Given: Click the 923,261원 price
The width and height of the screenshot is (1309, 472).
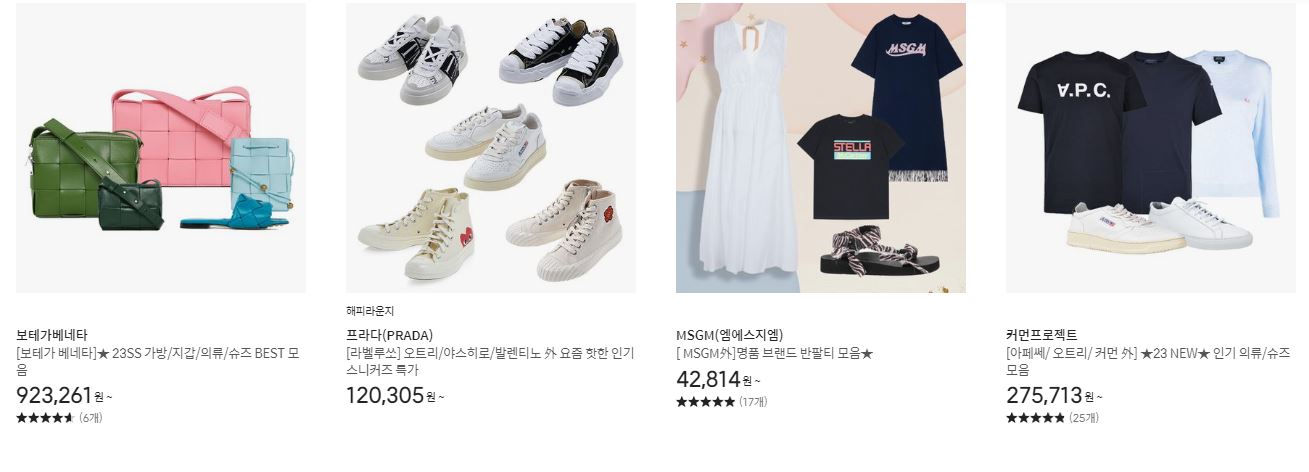Looking at the screenshot, I should click(64, 395).
